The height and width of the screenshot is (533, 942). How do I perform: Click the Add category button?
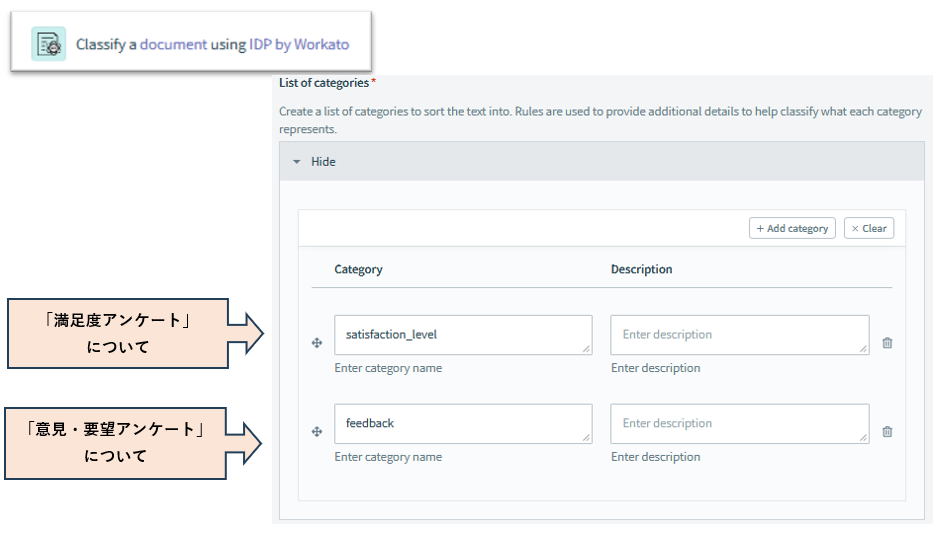pyautogui.click(x=791, y=228)
